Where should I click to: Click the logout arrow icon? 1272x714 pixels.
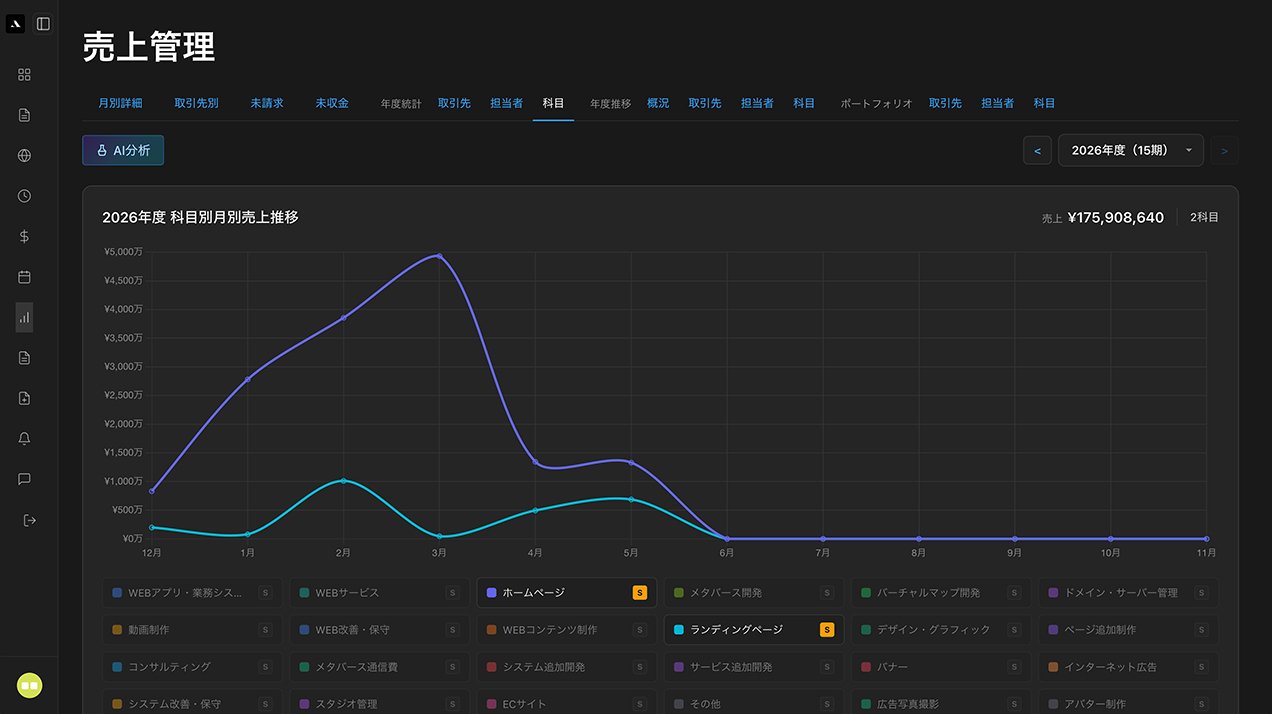coord(29,520)
